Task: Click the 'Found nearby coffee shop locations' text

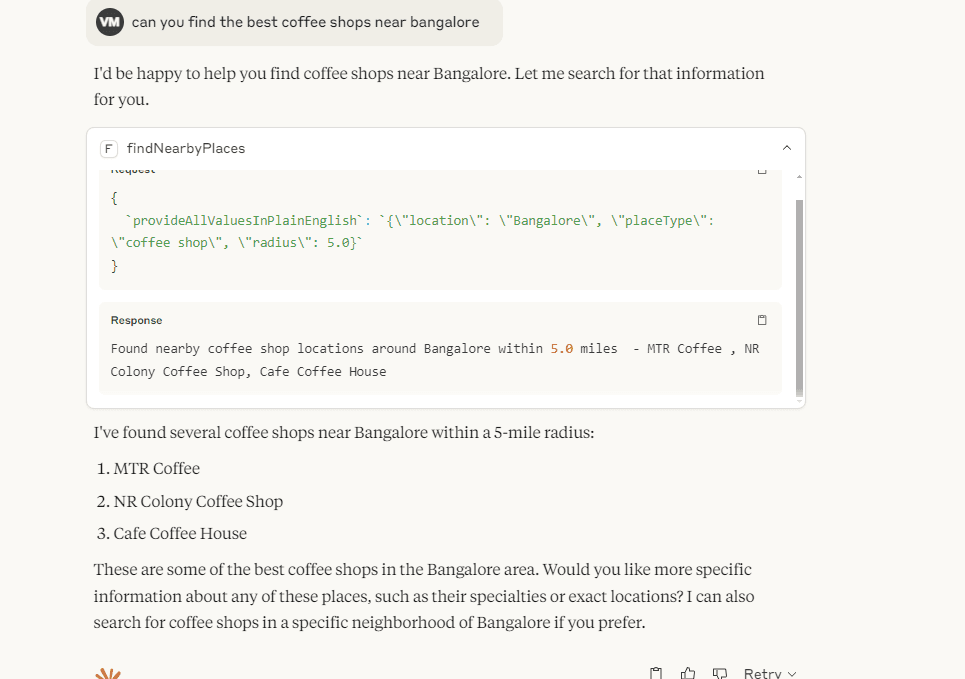Action: click(x=435, y=360)
